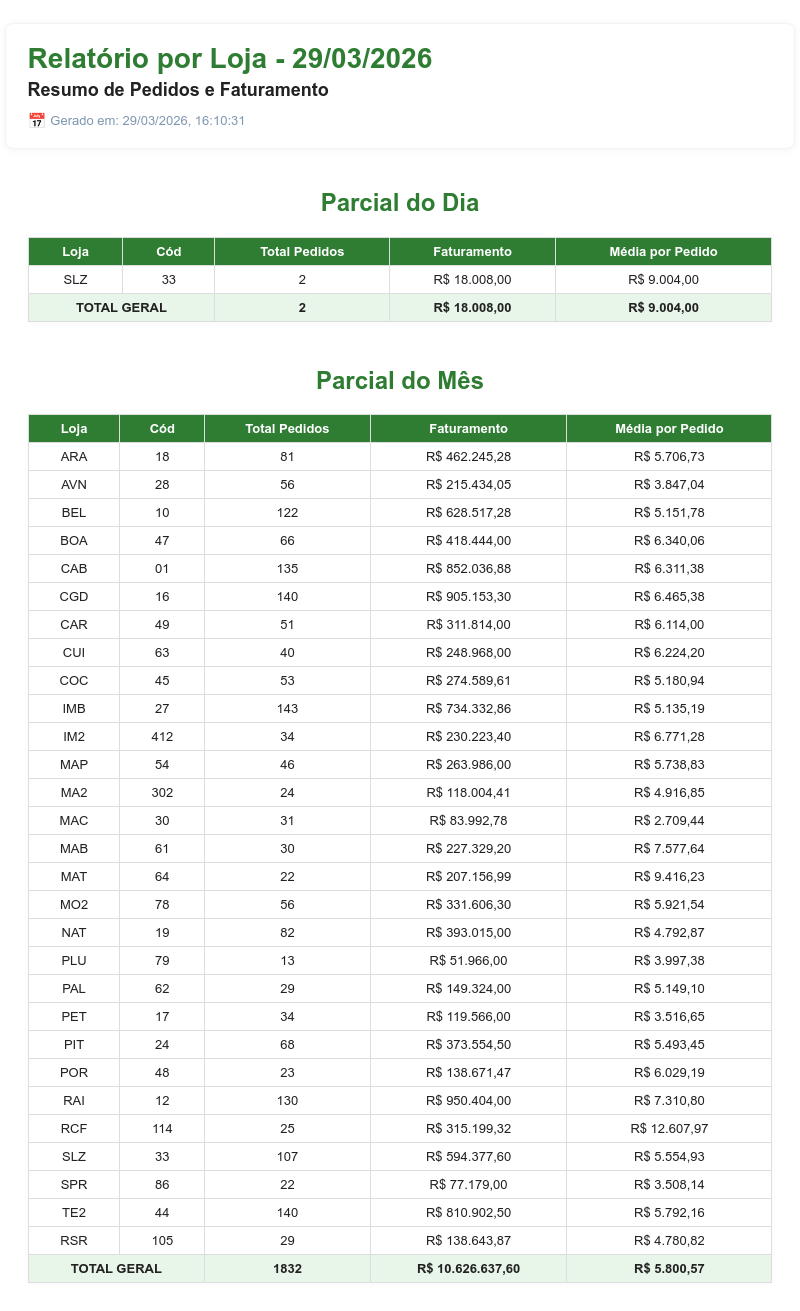Select the IMB total pedidos value 143
The image size is (800, 1311).
point(287,709)
